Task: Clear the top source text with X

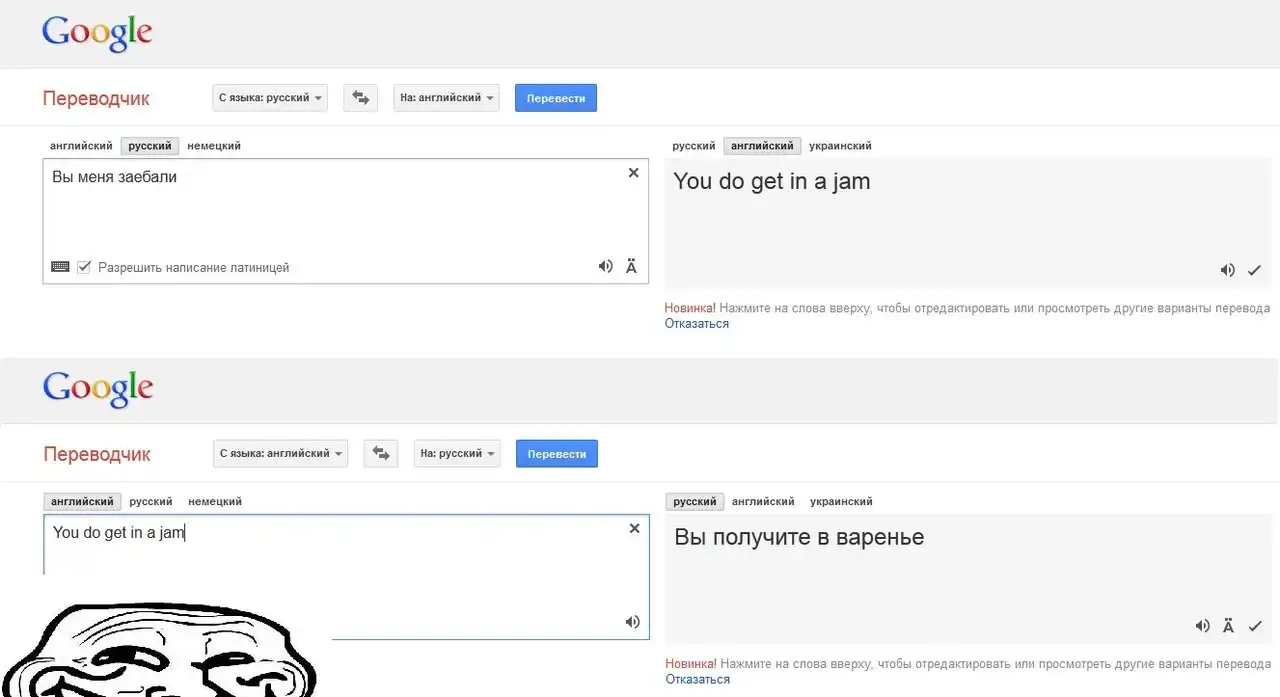Action: point(633,173)
